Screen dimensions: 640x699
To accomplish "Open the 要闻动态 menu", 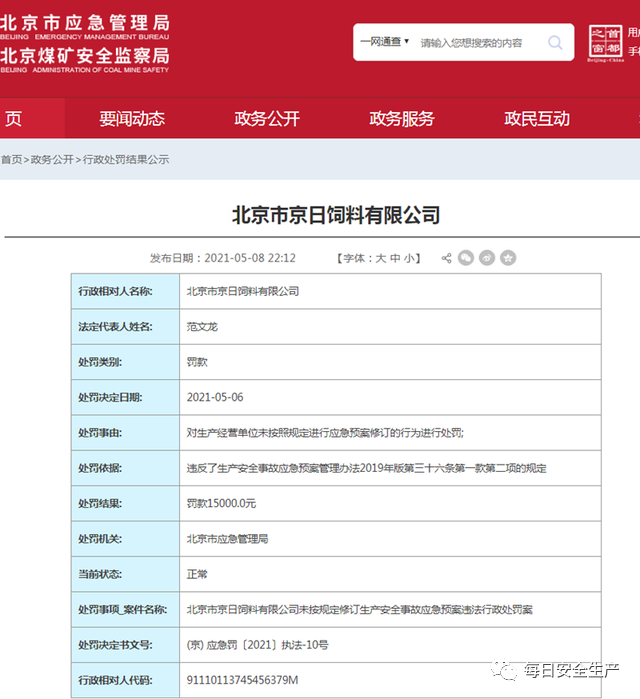I will [132, 119].
